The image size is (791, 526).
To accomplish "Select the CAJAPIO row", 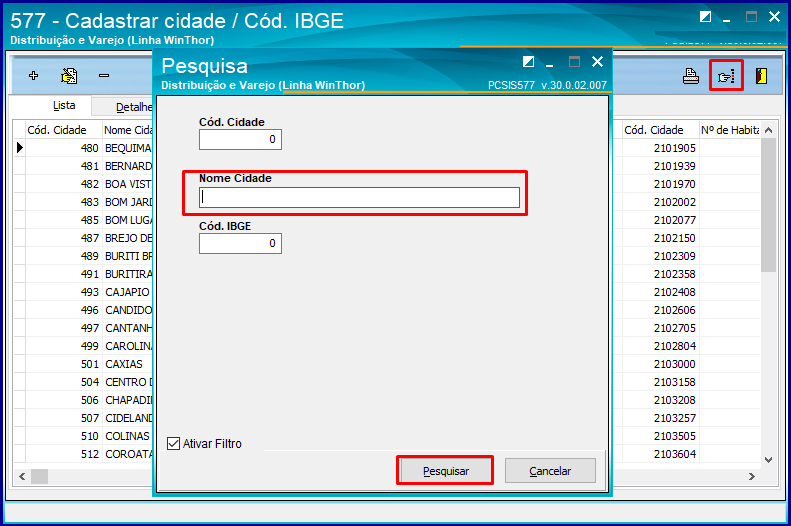I will [84, 292].
